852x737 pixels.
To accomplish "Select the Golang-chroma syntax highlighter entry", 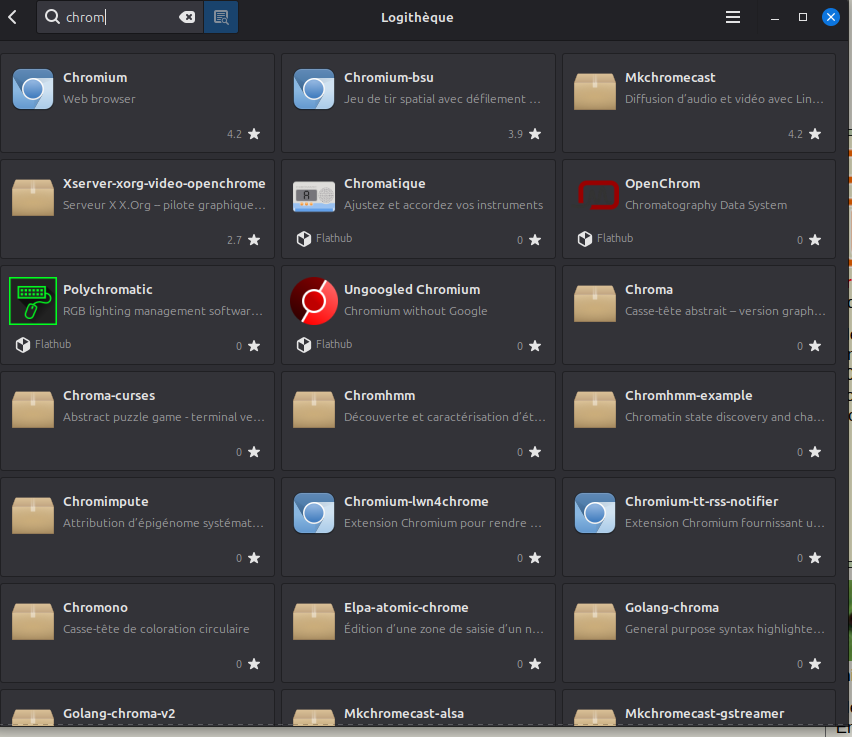I will 698,630.
